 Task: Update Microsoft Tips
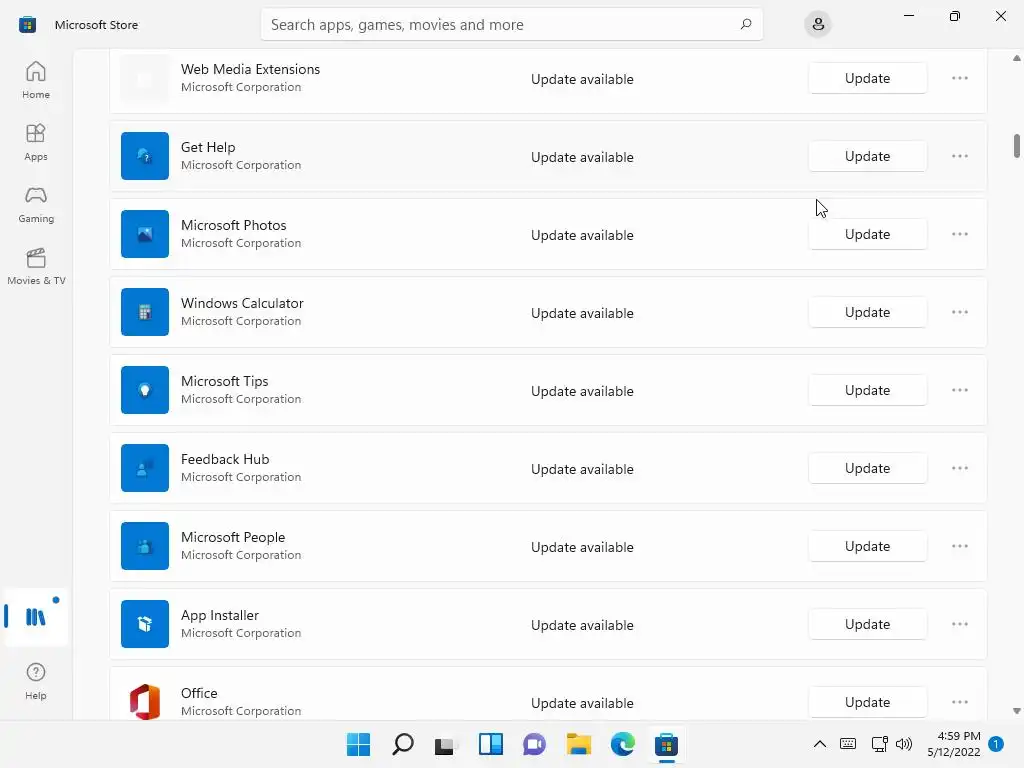point(867,390)
